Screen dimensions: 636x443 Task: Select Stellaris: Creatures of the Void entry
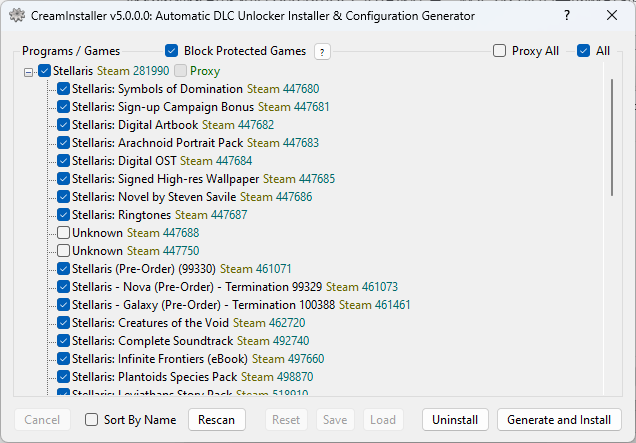point(150,323)
